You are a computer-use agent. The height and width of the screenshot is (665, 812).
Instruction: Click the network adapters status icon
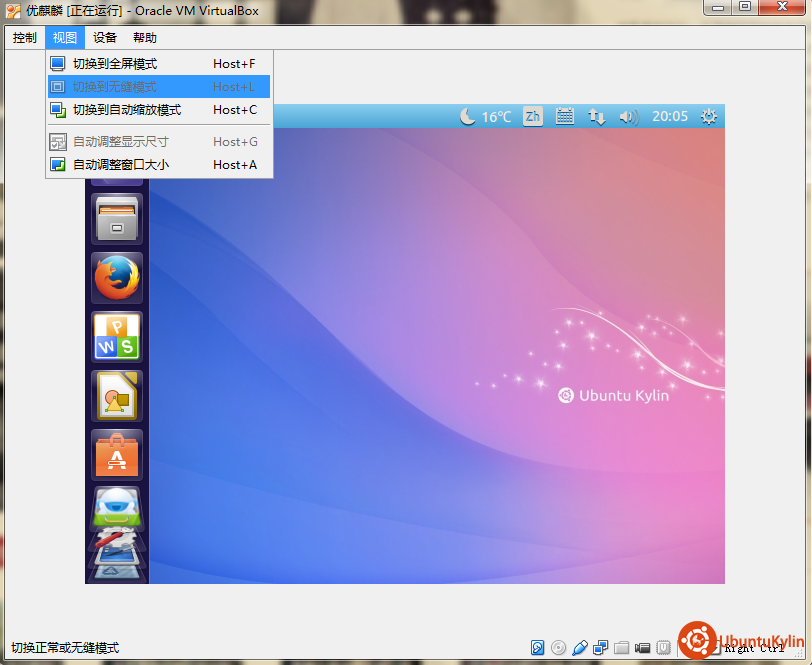601,648
